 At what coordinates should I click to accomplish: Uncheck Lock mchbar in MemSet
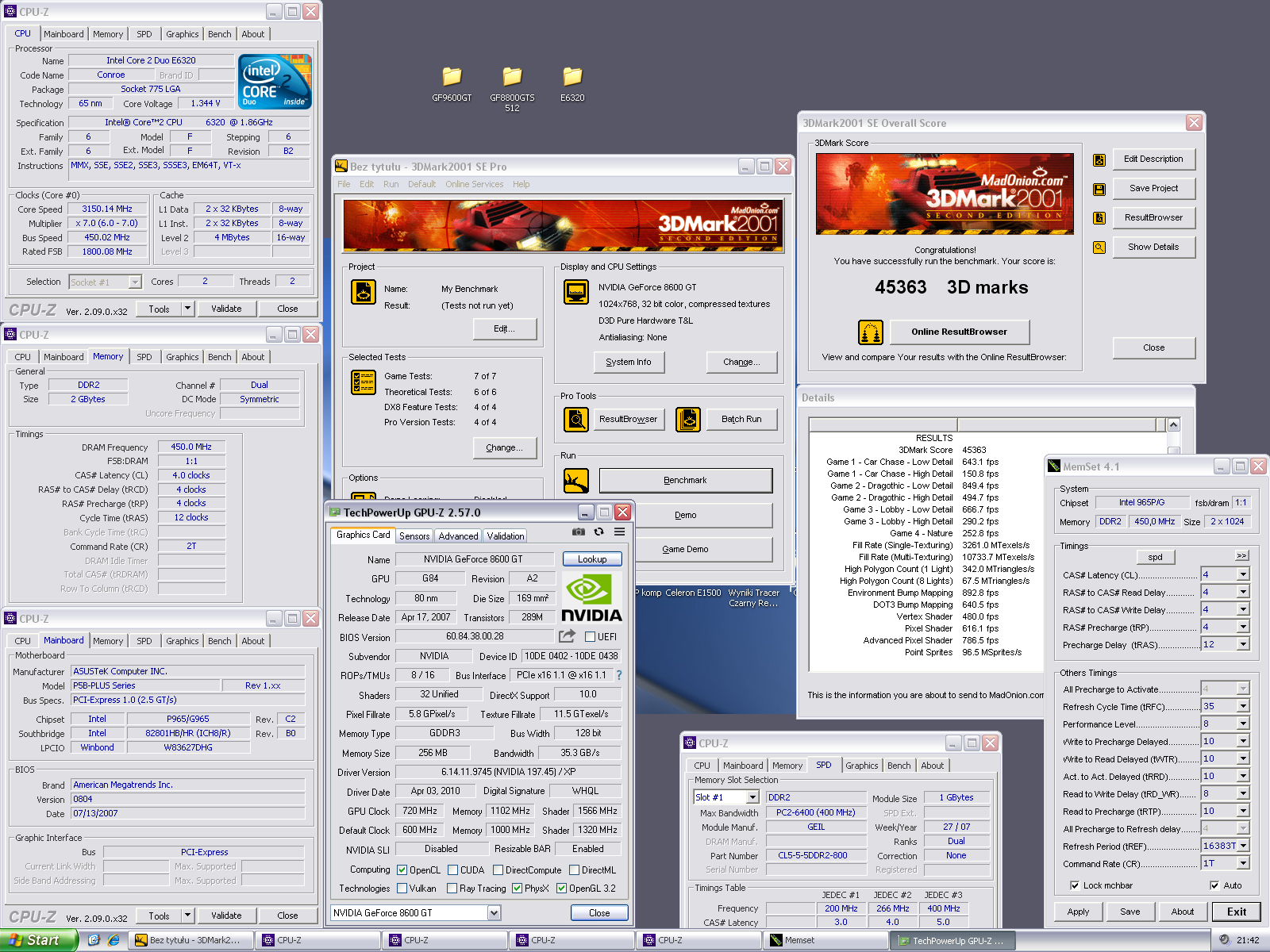tap(1075, 885)
